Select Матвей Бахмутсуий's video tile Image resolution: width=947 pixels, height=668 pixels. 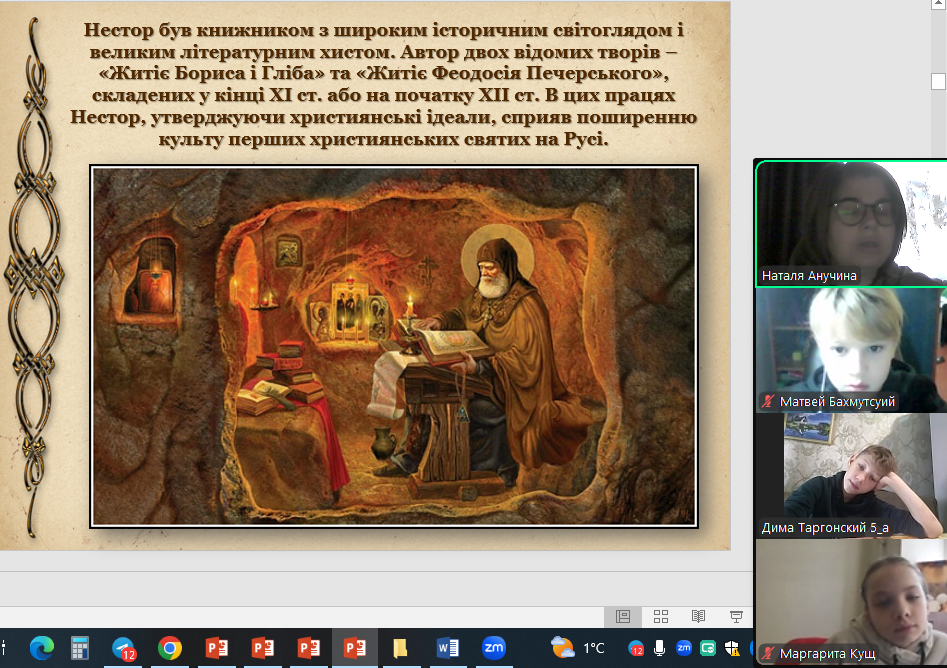(x=851, y=350)
